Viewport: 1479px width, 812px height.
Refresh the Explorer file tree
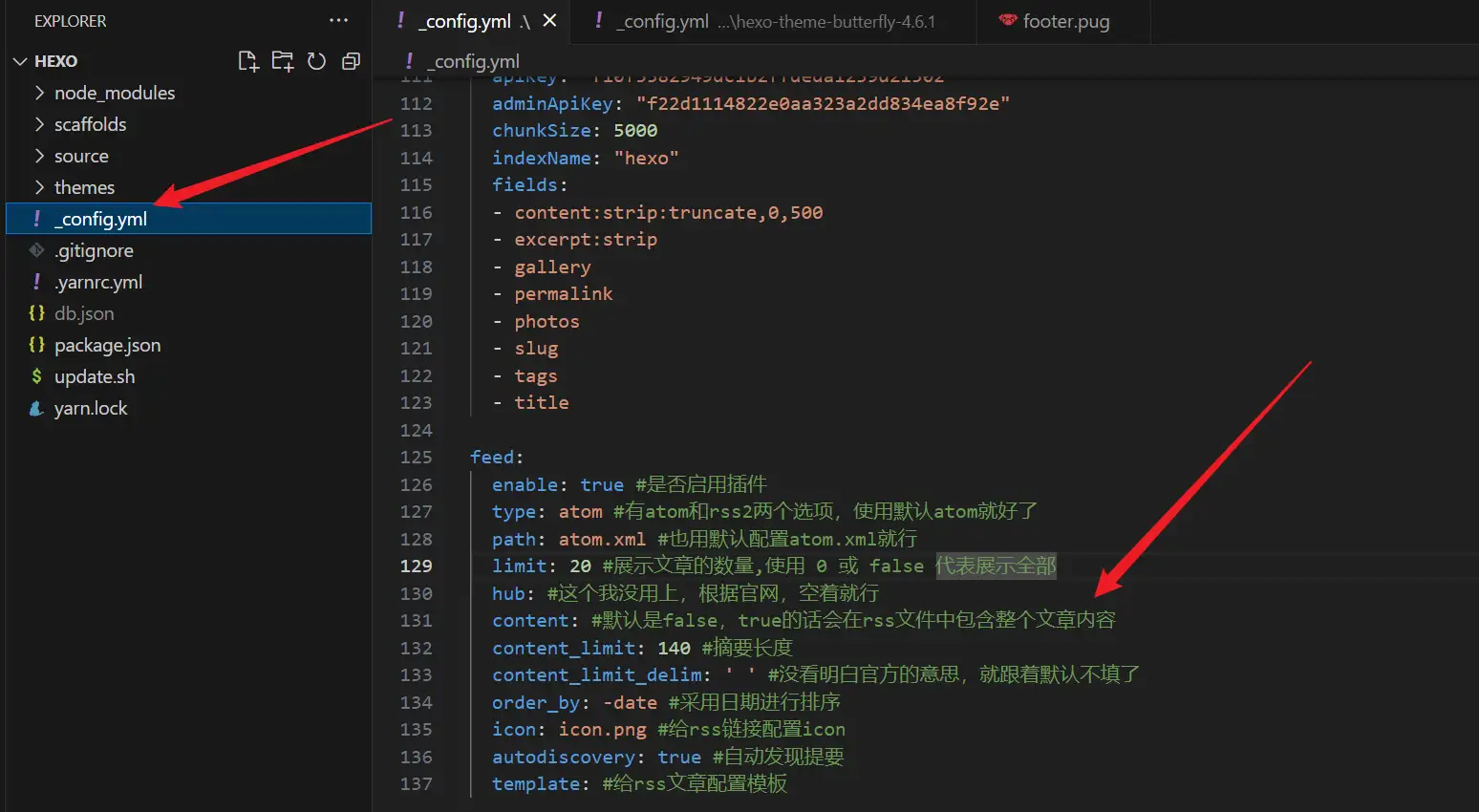point(316,61)
